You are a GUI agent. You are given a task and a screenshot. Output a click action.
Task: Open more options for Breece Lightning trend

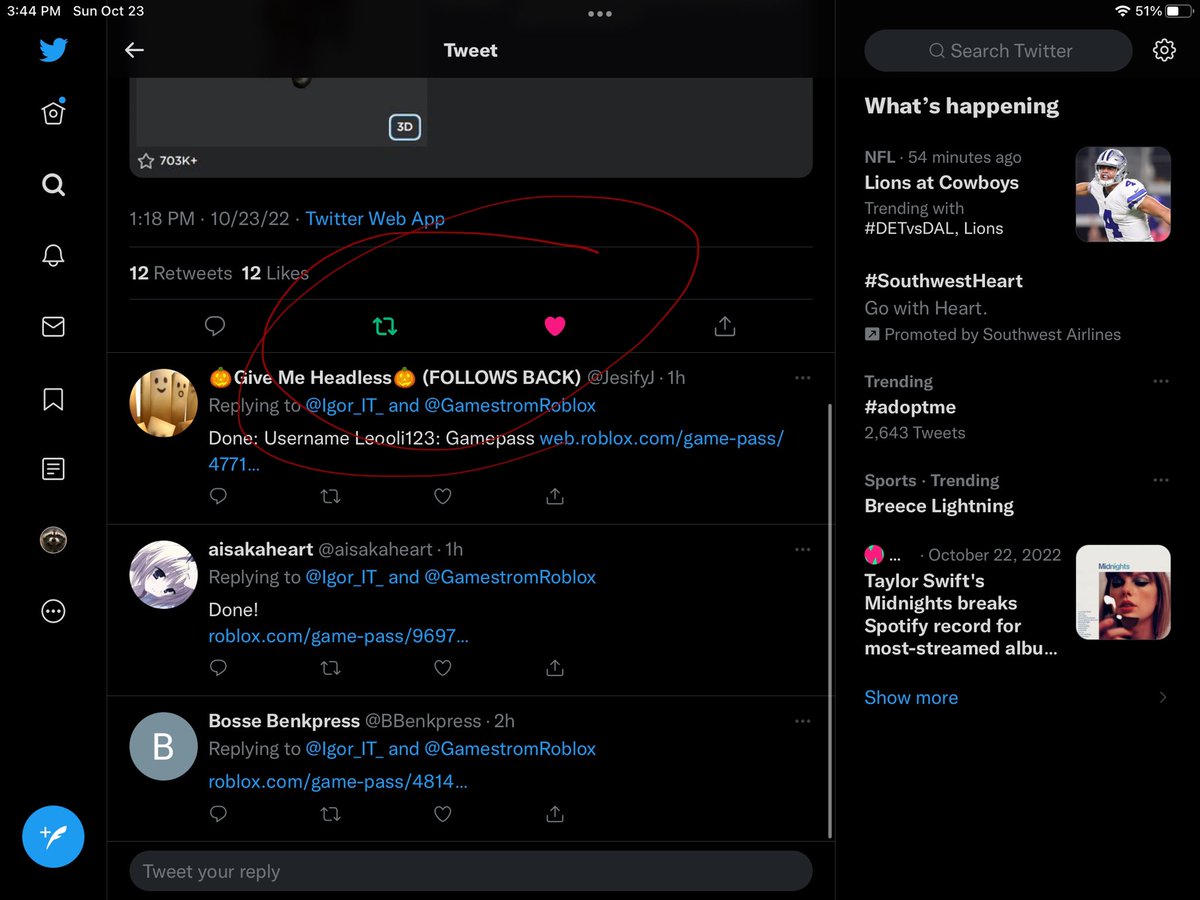pyautogui.click(x=1160, y=480)
